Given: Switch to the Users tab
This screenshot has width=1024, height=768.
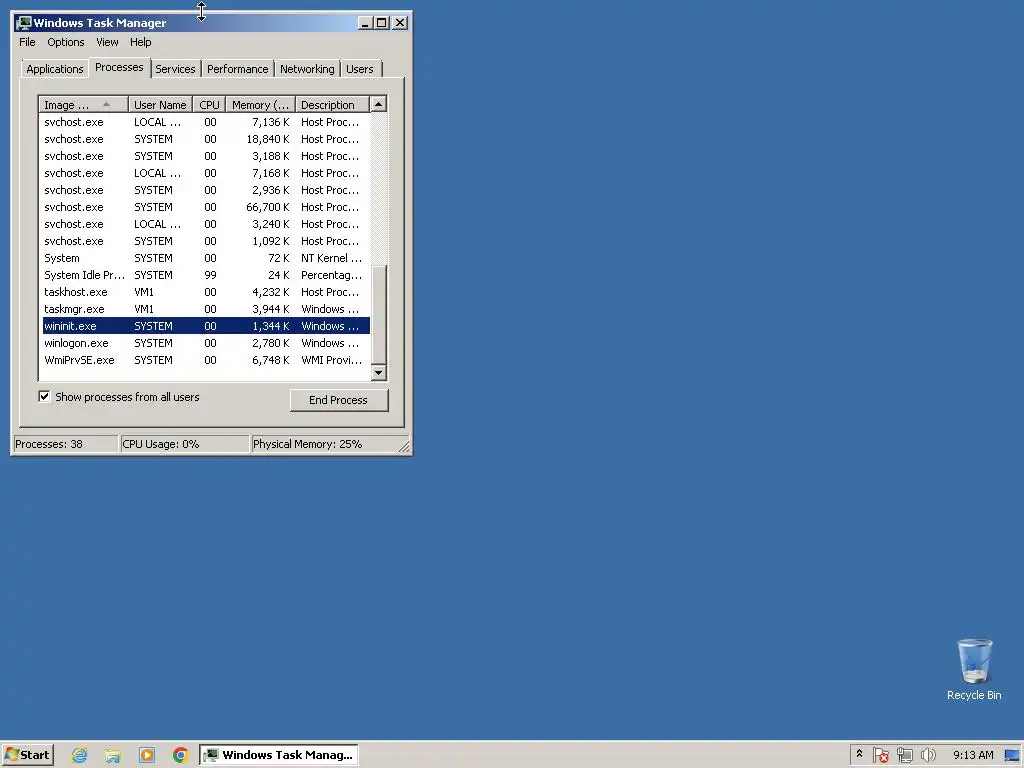Looking at the screenshot, I should (x=360, y=69).
